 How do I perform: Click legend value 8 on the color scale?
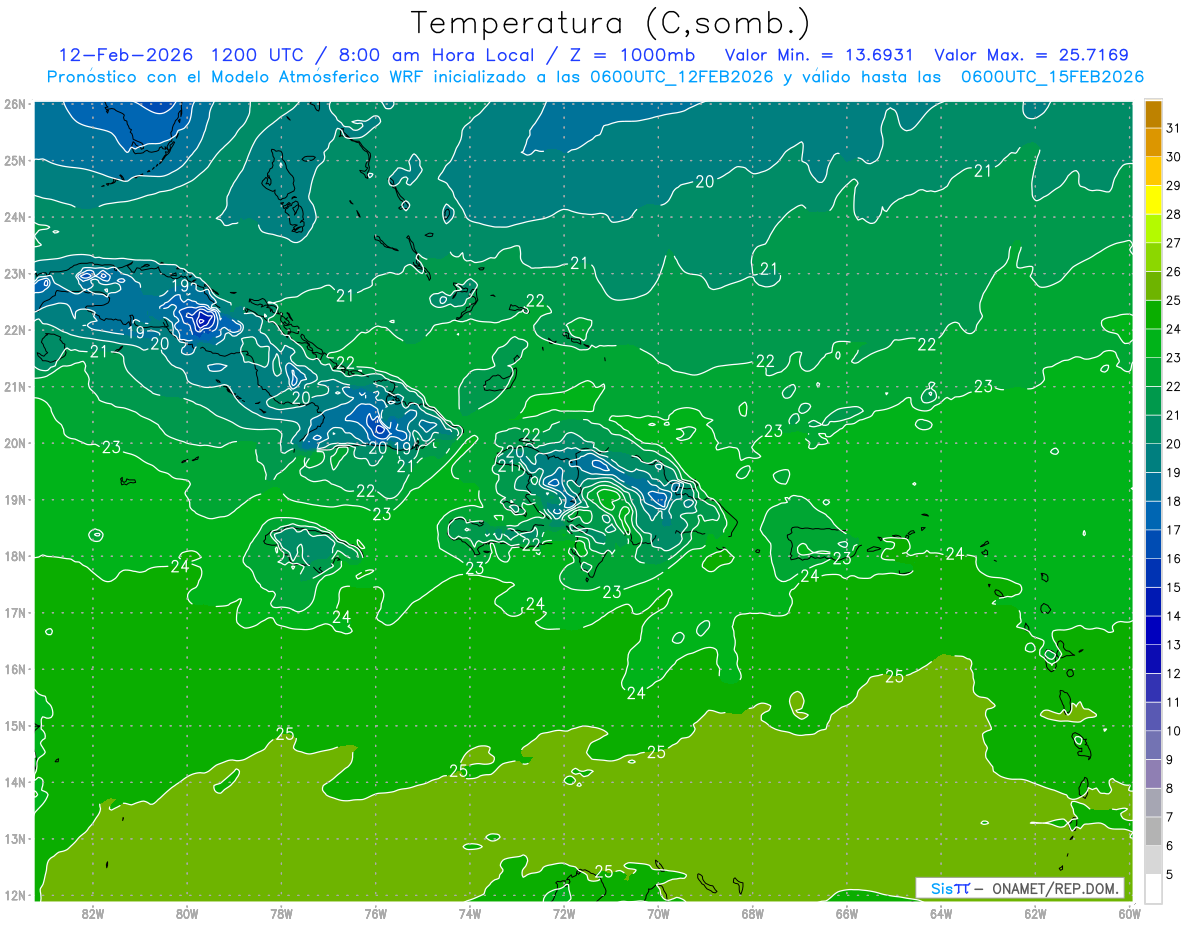(x=1169, y=788)
